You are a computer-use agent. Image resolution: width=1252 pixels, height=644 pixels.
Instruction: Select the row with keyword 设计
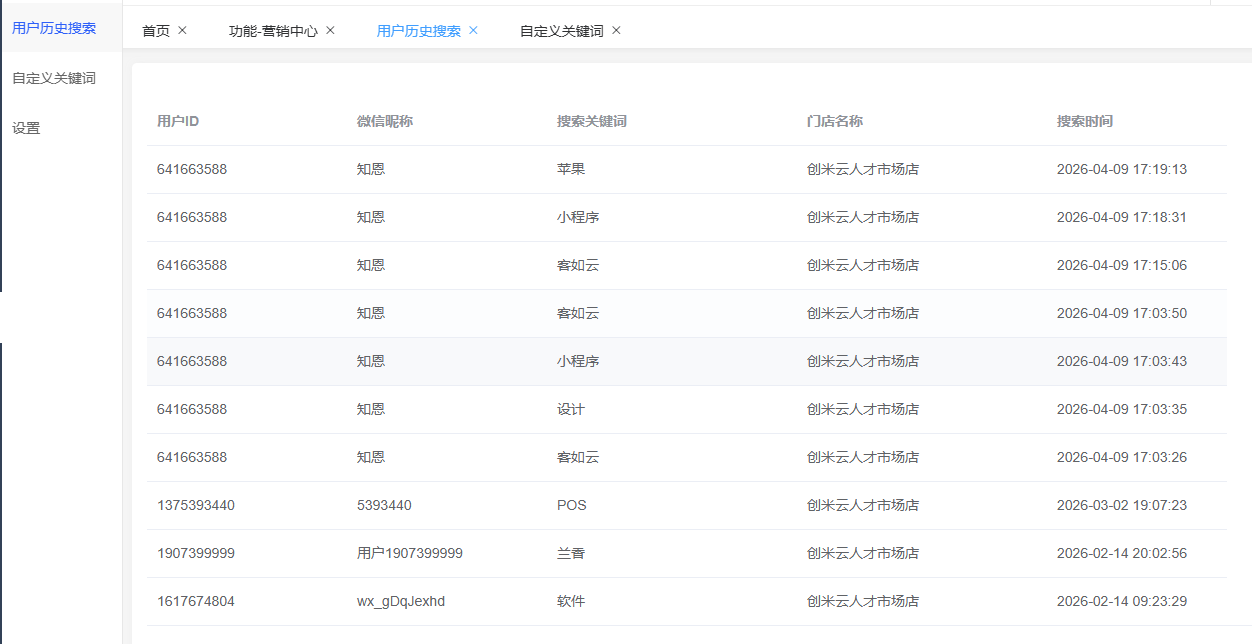pos(571,409)
